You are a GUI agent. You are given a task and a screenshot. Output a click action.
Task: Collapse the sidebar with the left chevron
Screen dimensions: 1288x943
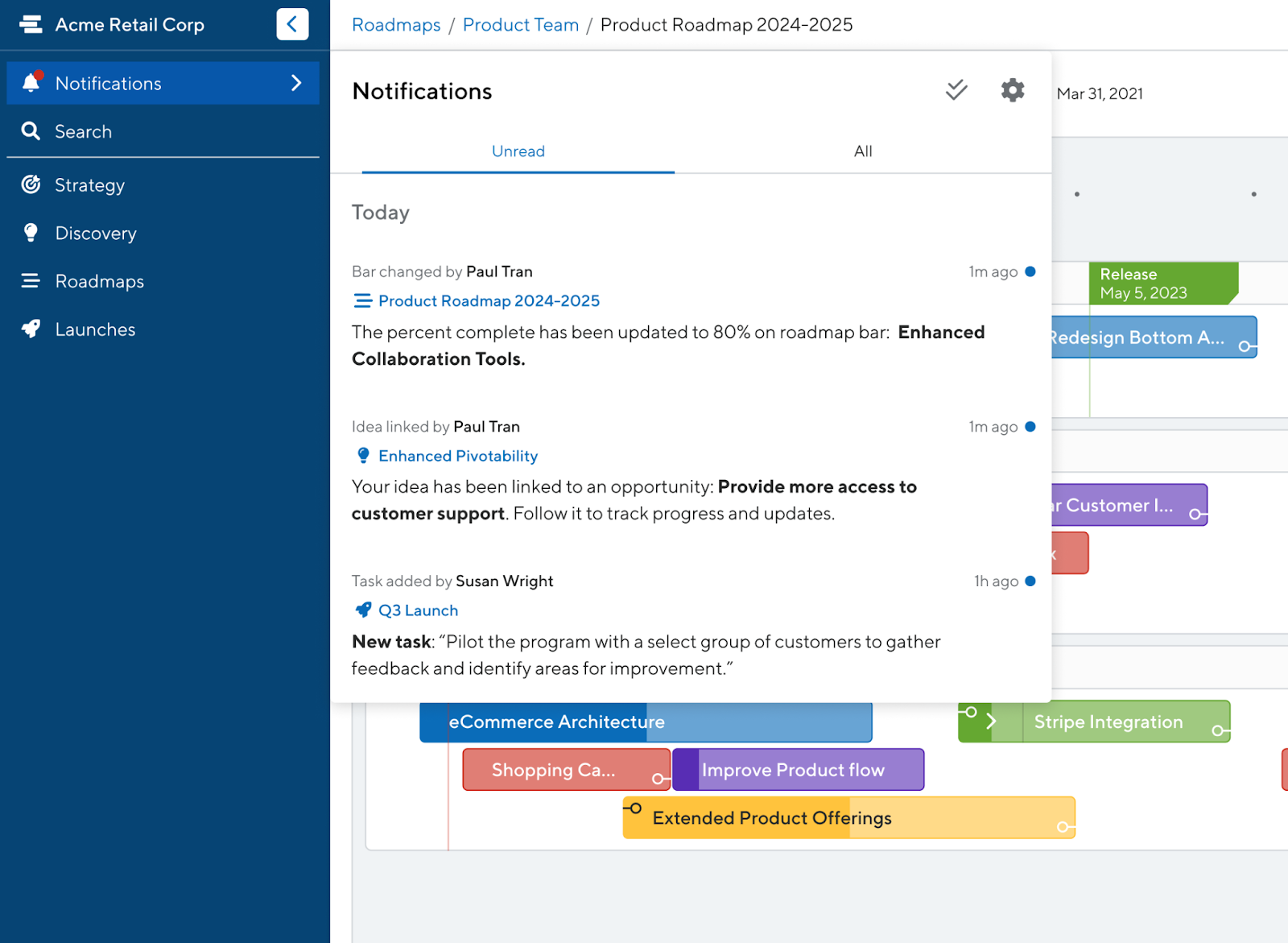(292, 24)
